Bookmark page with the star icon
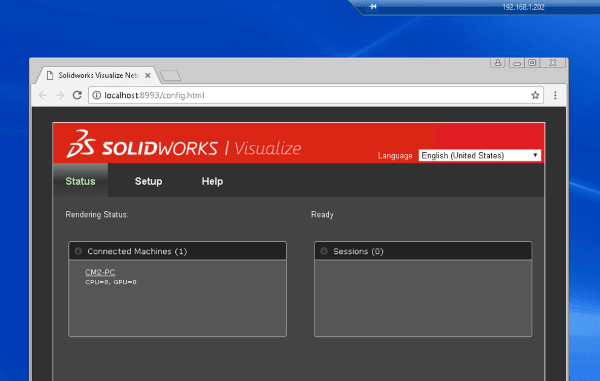 [x=535, y=95]
